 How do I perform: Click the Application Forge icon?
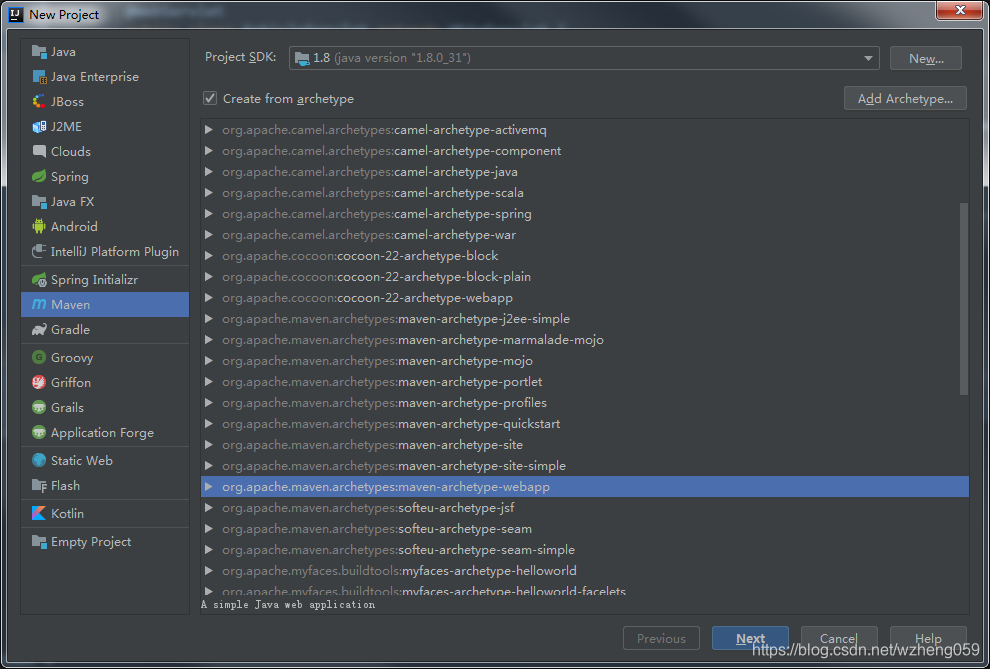(39, 433)
